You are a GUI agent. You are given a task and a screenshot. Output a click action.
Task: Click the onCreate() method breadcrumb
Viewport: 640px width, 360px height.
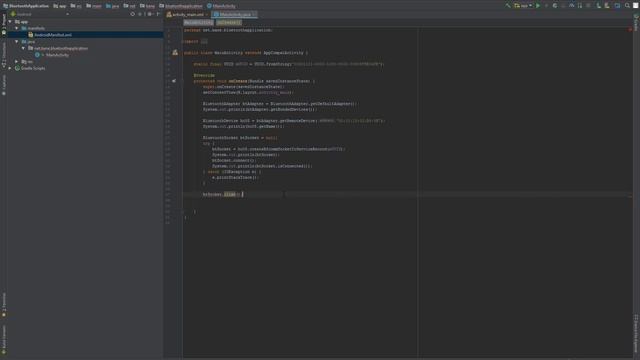pyautogui.click(x=229, y=22)
